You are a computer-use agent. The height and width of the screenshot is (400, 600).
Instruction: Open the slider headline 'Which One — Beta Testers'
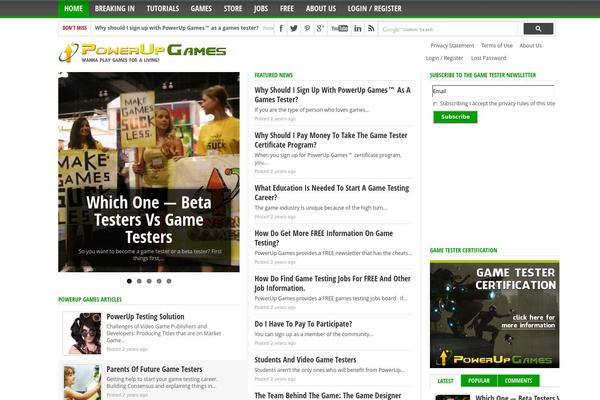pos(149,220)
